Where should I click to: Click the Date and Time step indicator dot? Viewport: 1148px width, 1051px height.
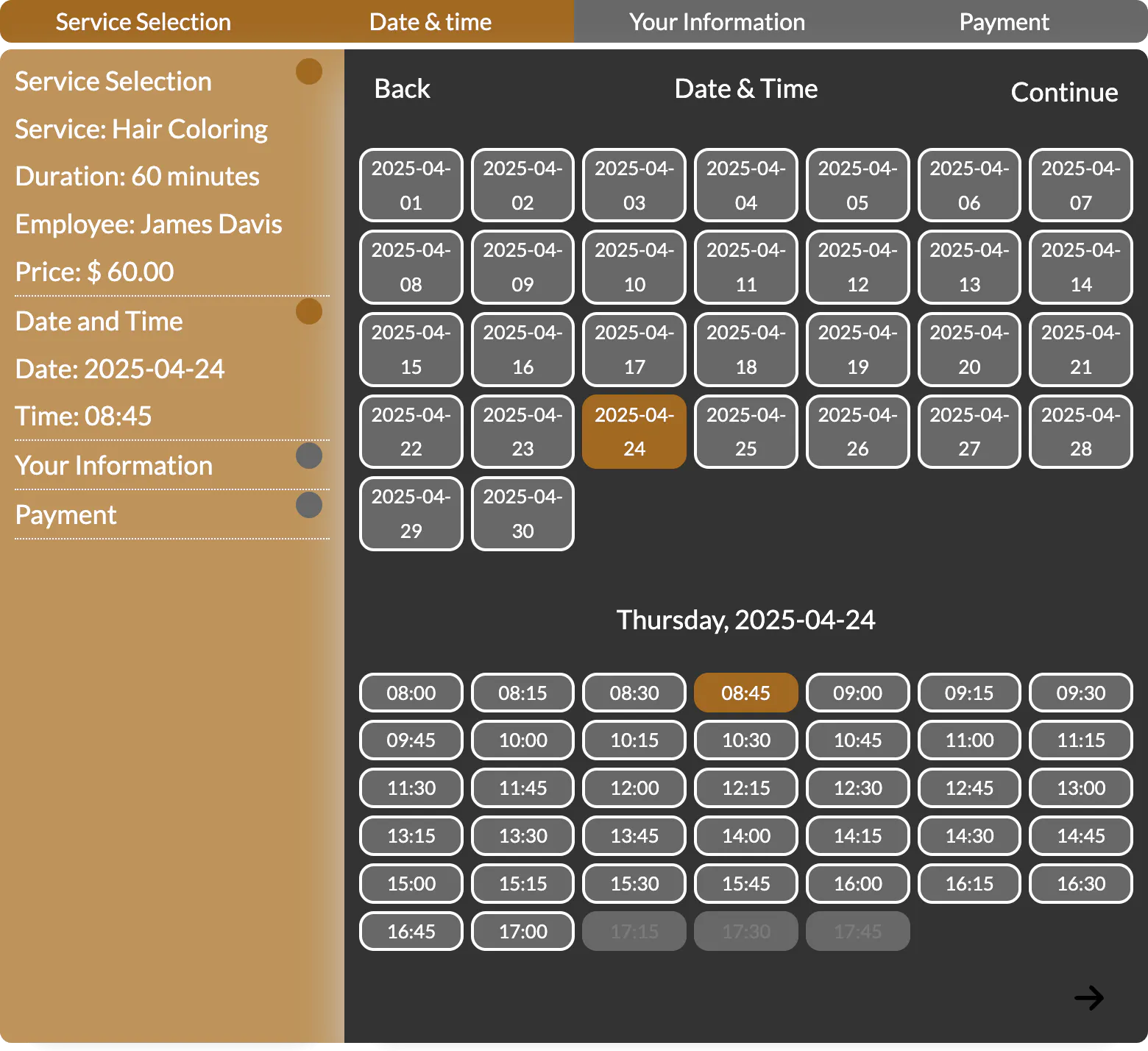(309, 311)
